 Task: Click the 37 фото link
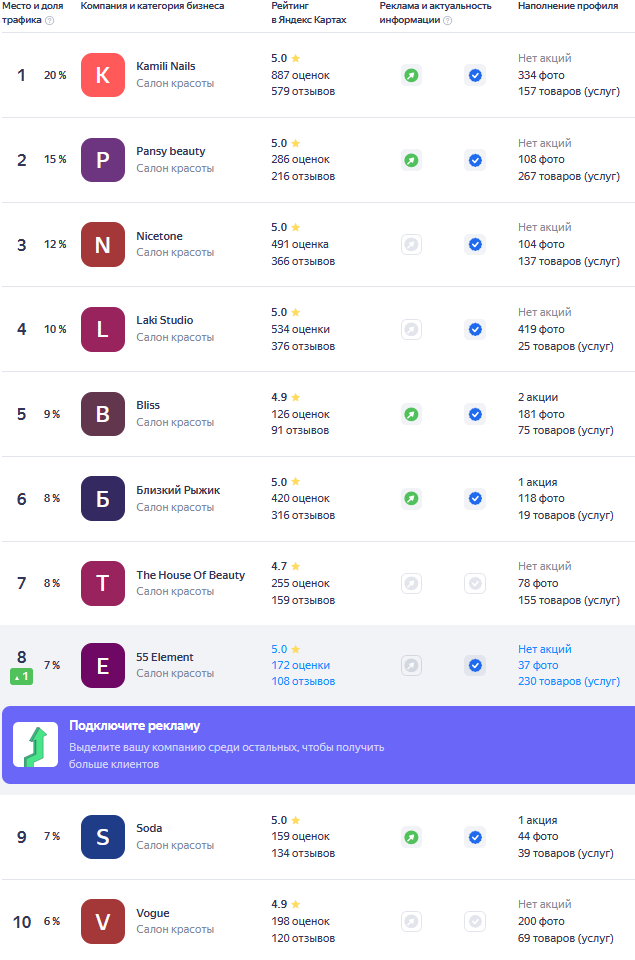[538, 665]
